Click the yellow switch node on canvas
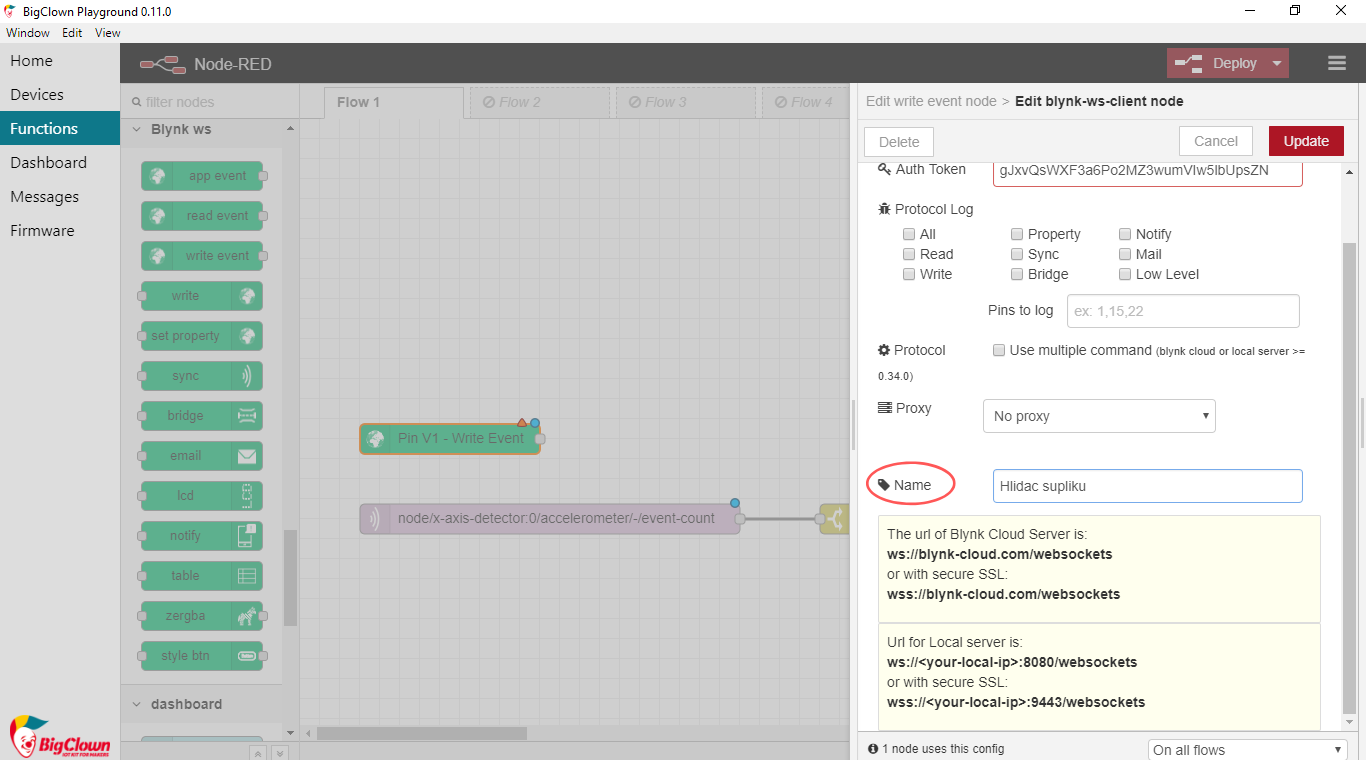This screenshot has width=1366, height=760. pyautogui.click(x=834, y=519)
